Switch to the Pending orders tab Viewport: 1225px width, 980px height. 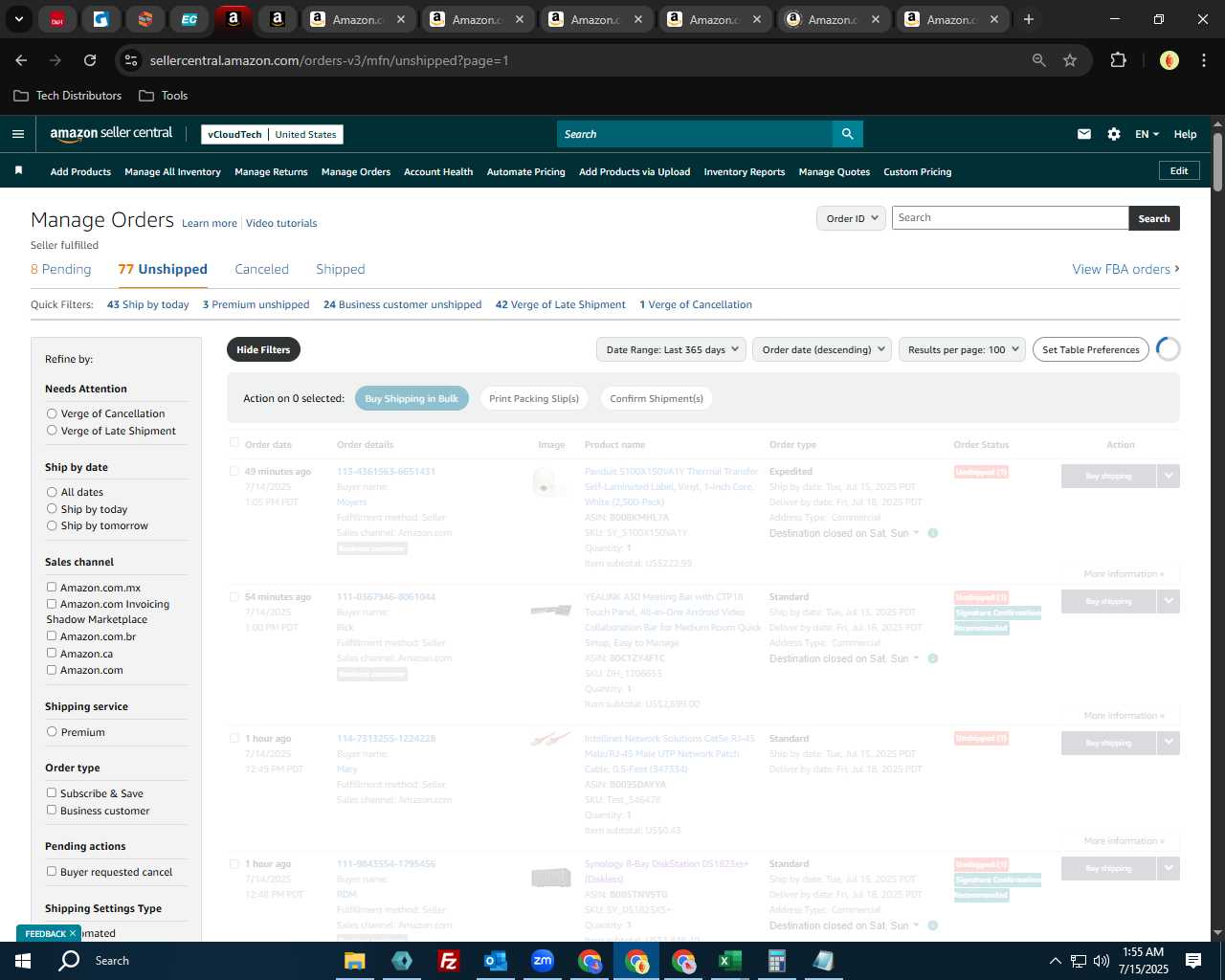click(x=60, y=269)
